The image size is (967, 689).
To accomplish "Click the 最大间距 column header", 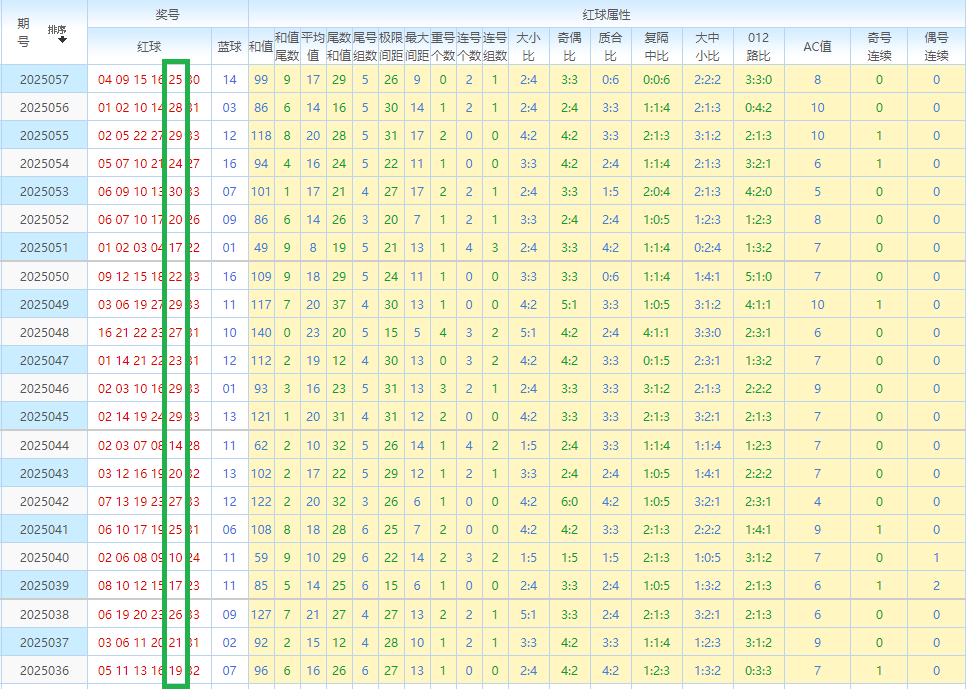I will click(x=417, y=46).
